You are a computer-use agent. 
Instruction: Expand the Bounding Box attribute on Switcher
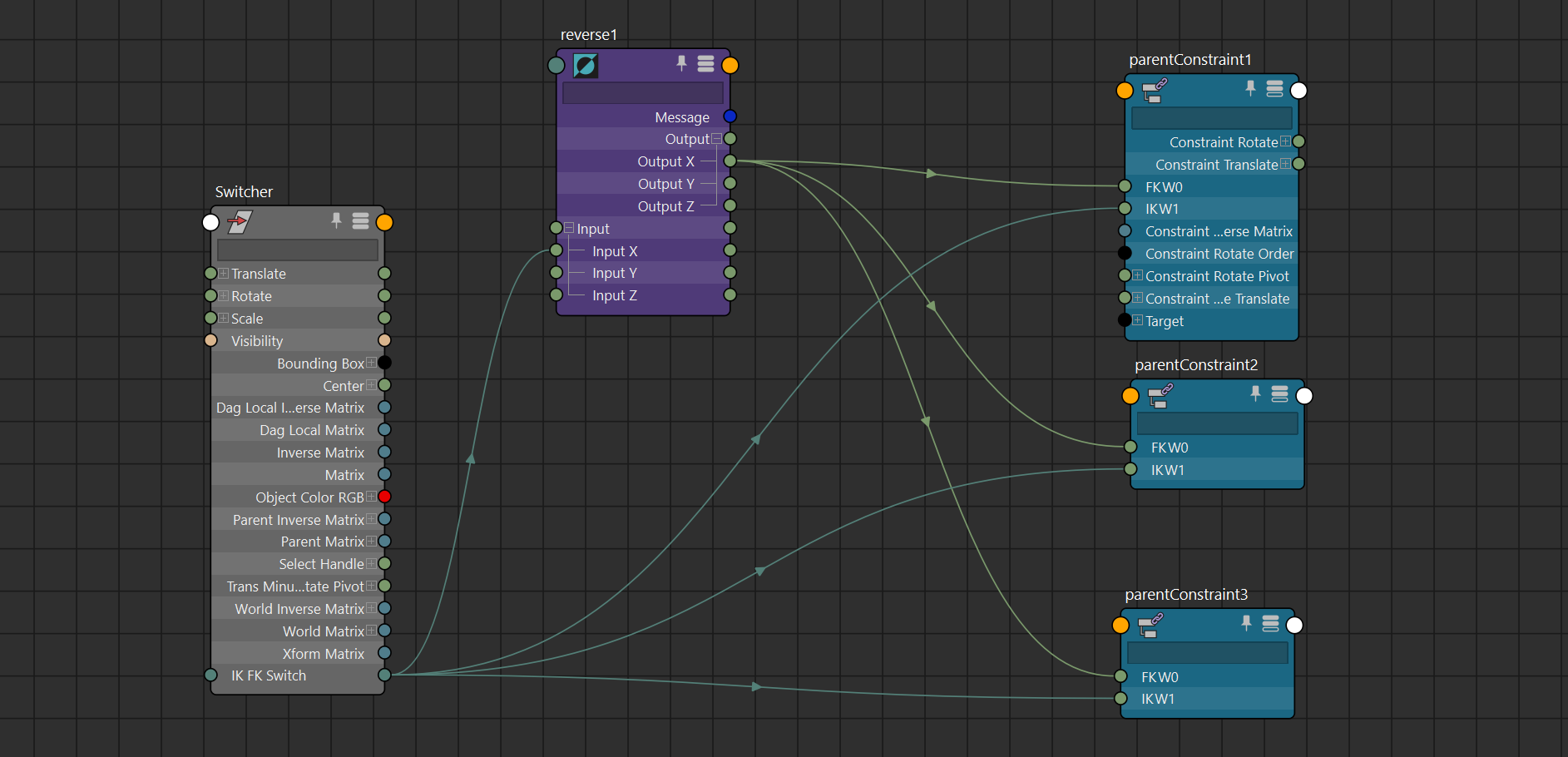tap(371, 363)
